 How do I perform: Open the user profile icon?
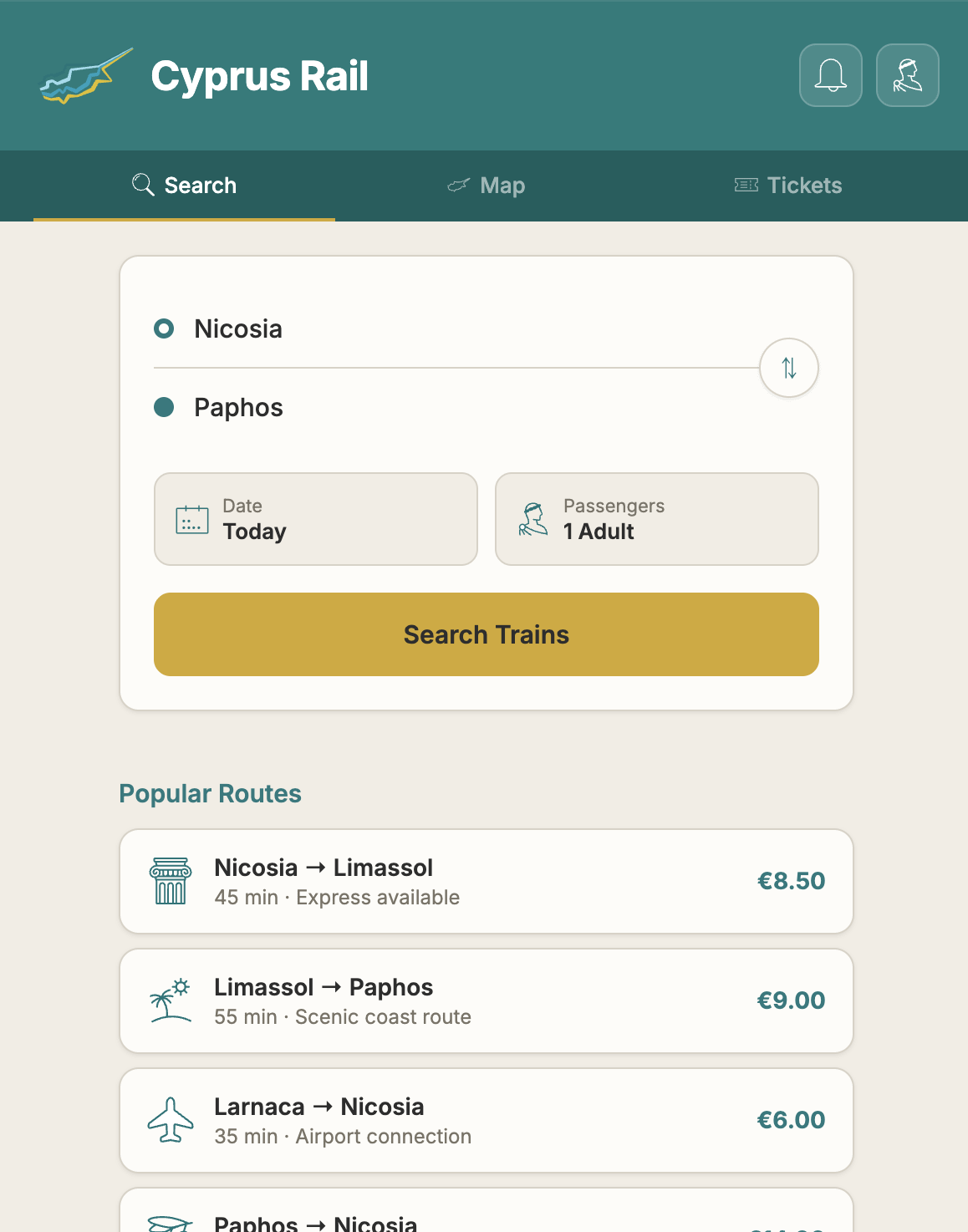(x=907, y=75)
